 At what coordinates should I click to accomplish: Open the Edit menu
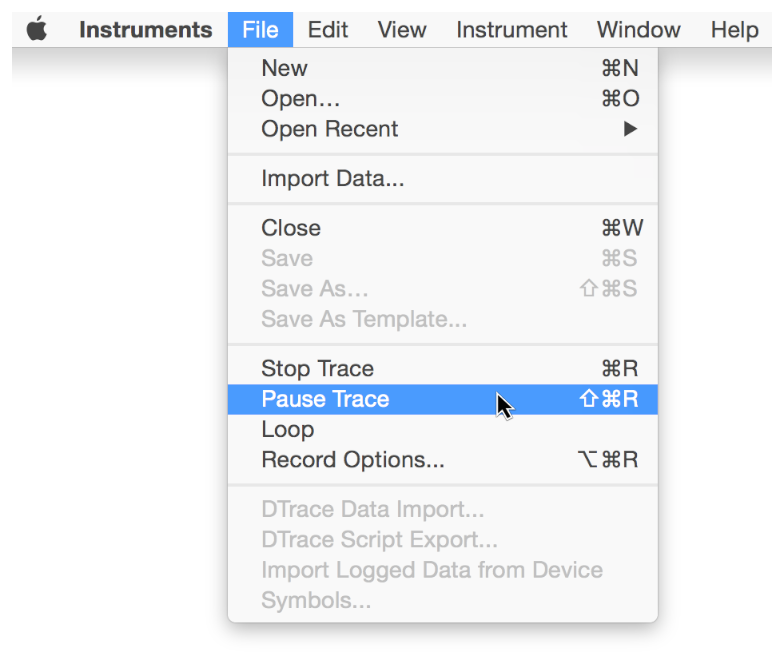[327, 30]
